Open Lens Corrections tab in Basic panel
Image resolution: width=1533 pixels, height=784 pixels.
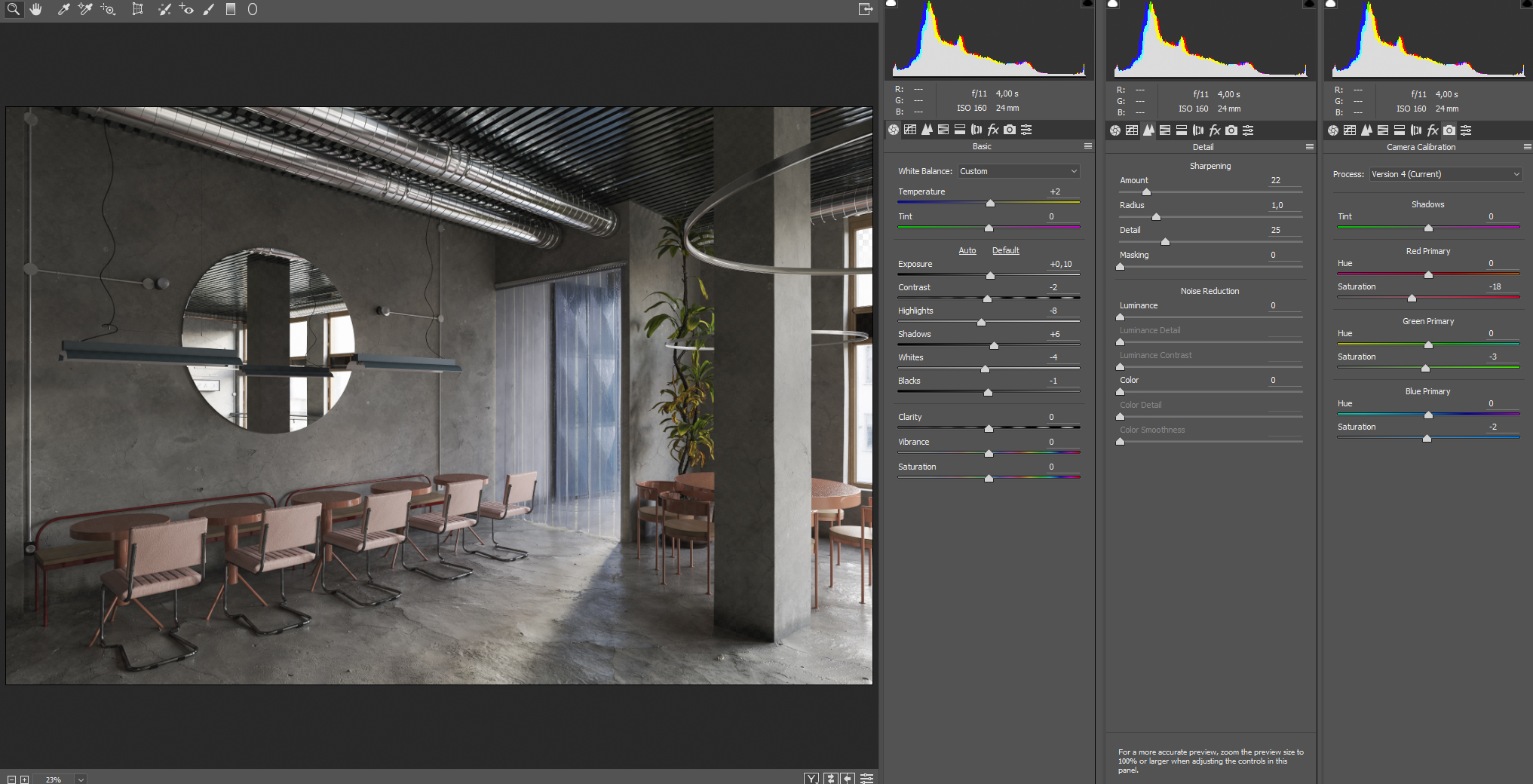[x=977, y=130]
